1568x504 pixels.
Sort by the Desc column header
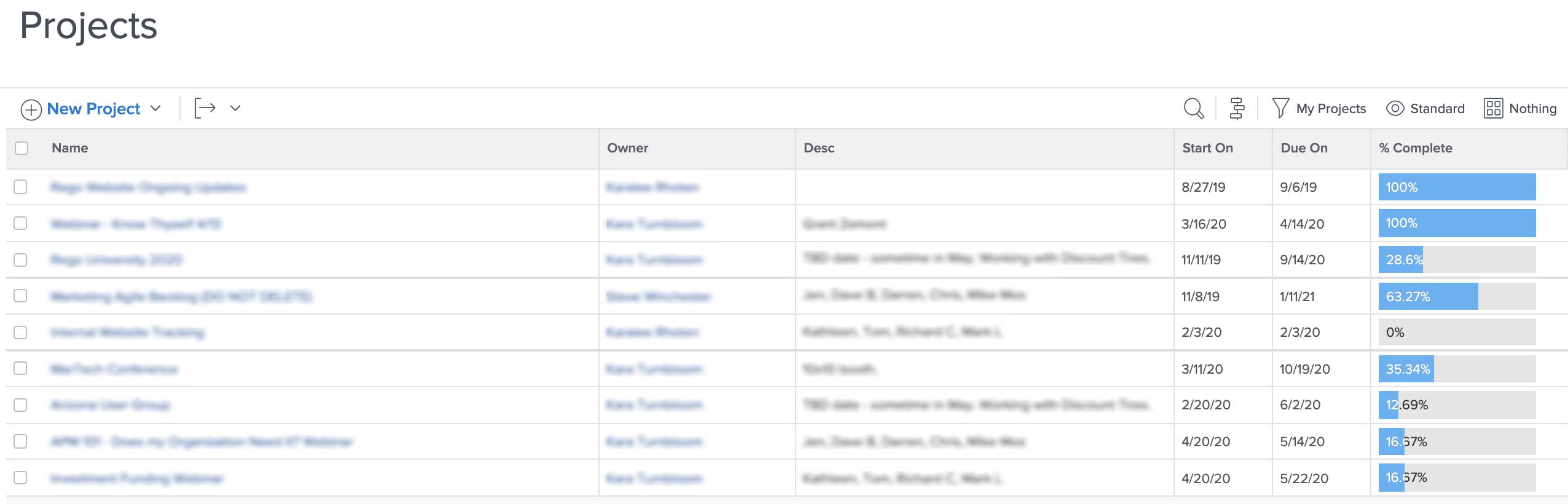[x=819, y=148]
